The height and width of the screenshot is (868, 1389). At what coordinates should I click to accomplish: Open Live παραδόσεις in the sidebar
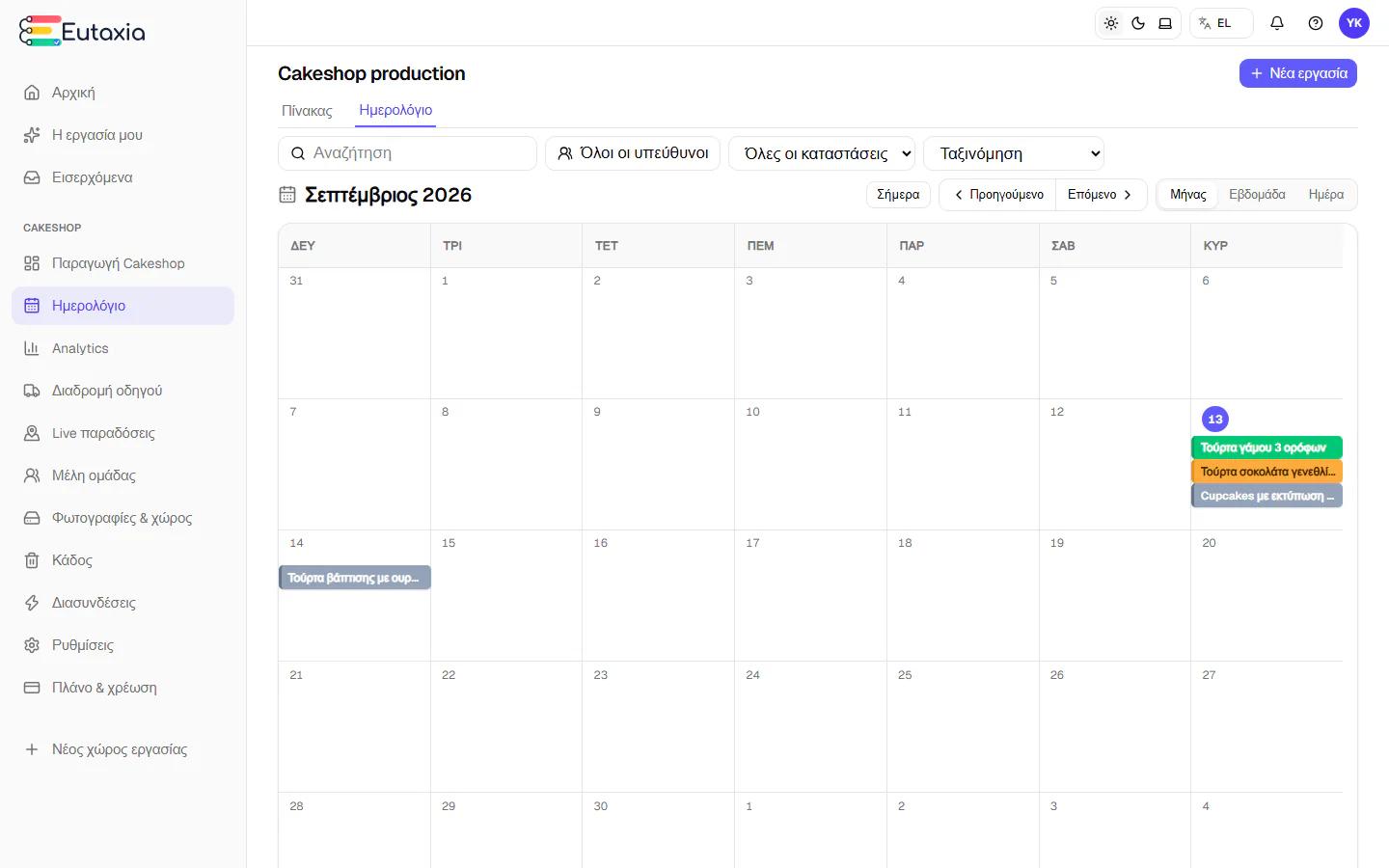(x=123, y=433)
